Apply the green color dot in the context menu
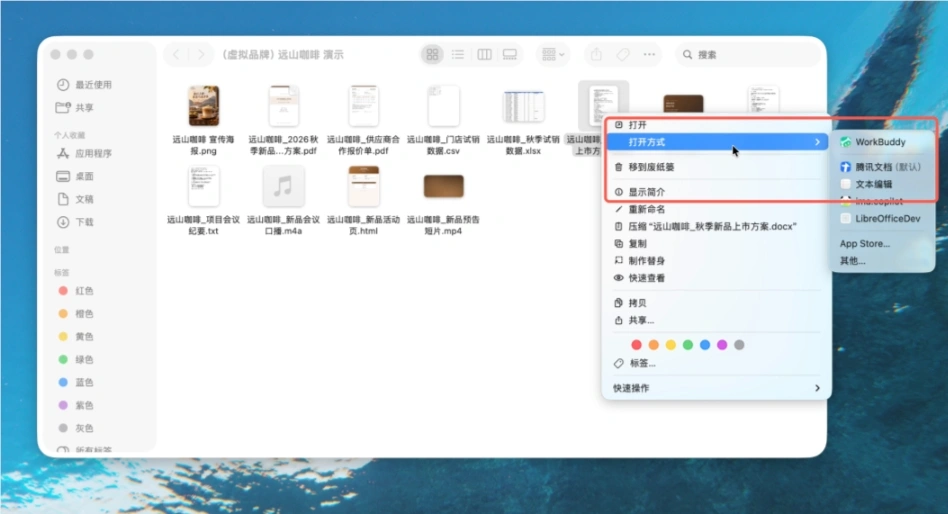Viewport: 948px width, 514px height. (x=687, y=345)
